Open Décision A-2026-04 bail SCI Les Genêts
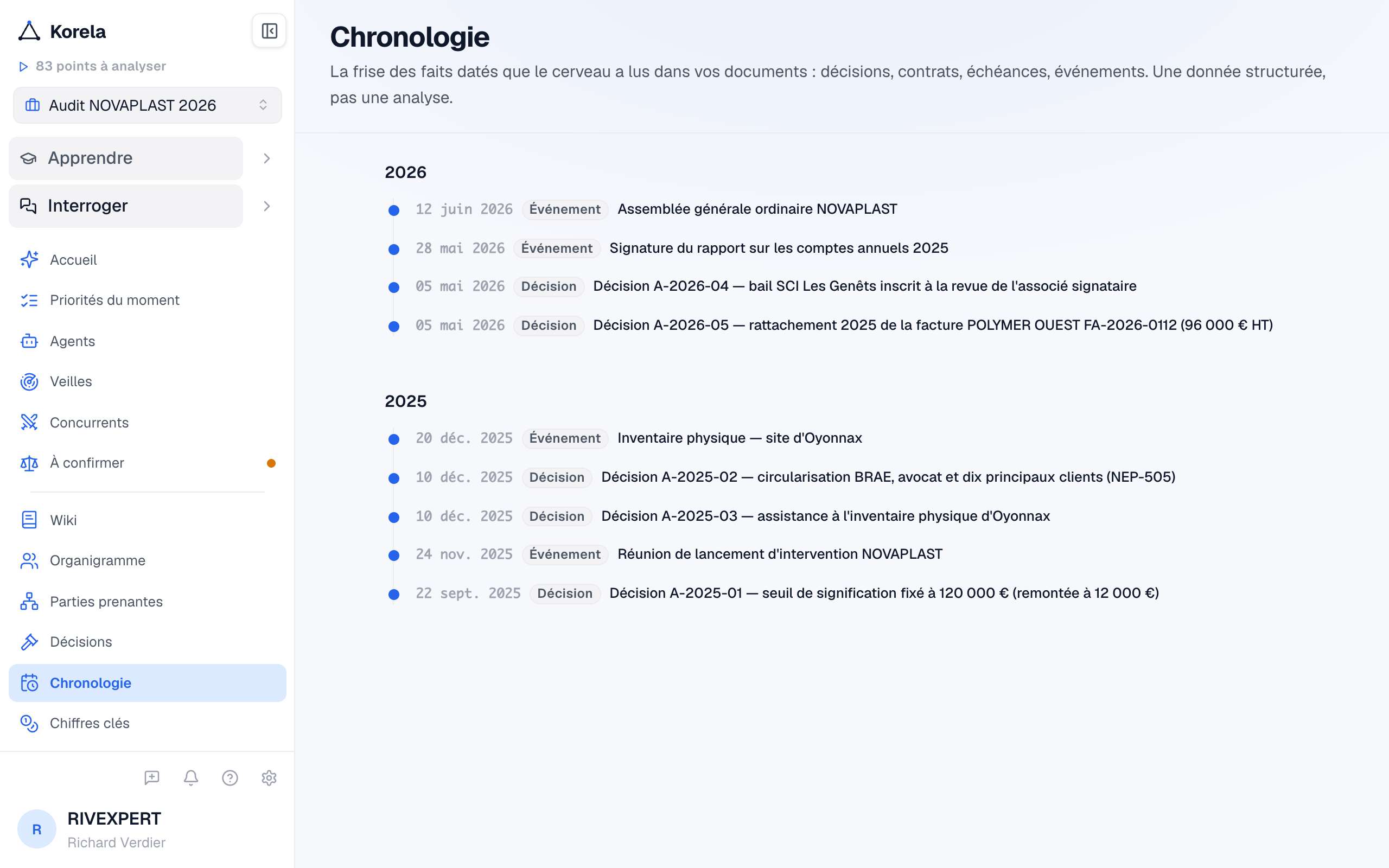 tap(864, 286)
